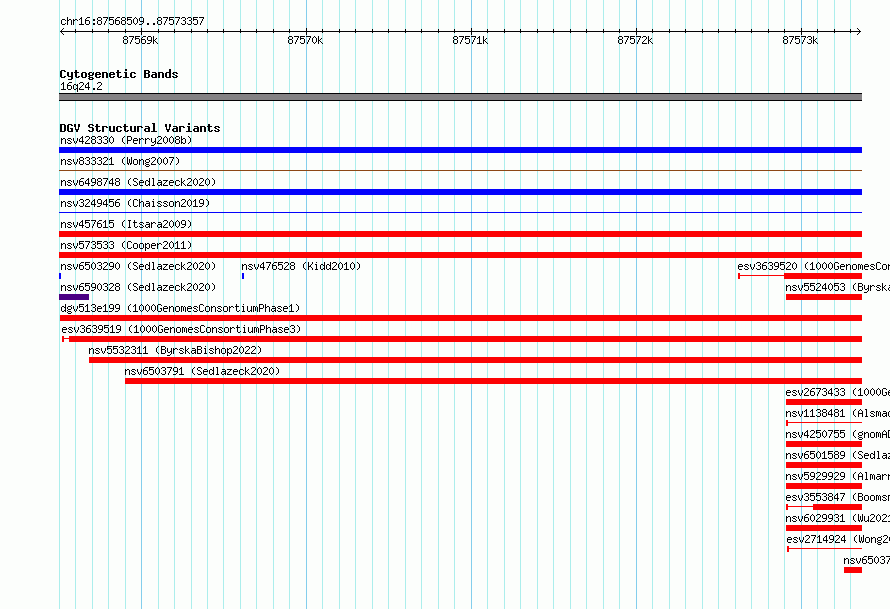Viewport: 890px width, 609px height.
Task: Select the nsv6501589 variant label
Action: (838, 455)
